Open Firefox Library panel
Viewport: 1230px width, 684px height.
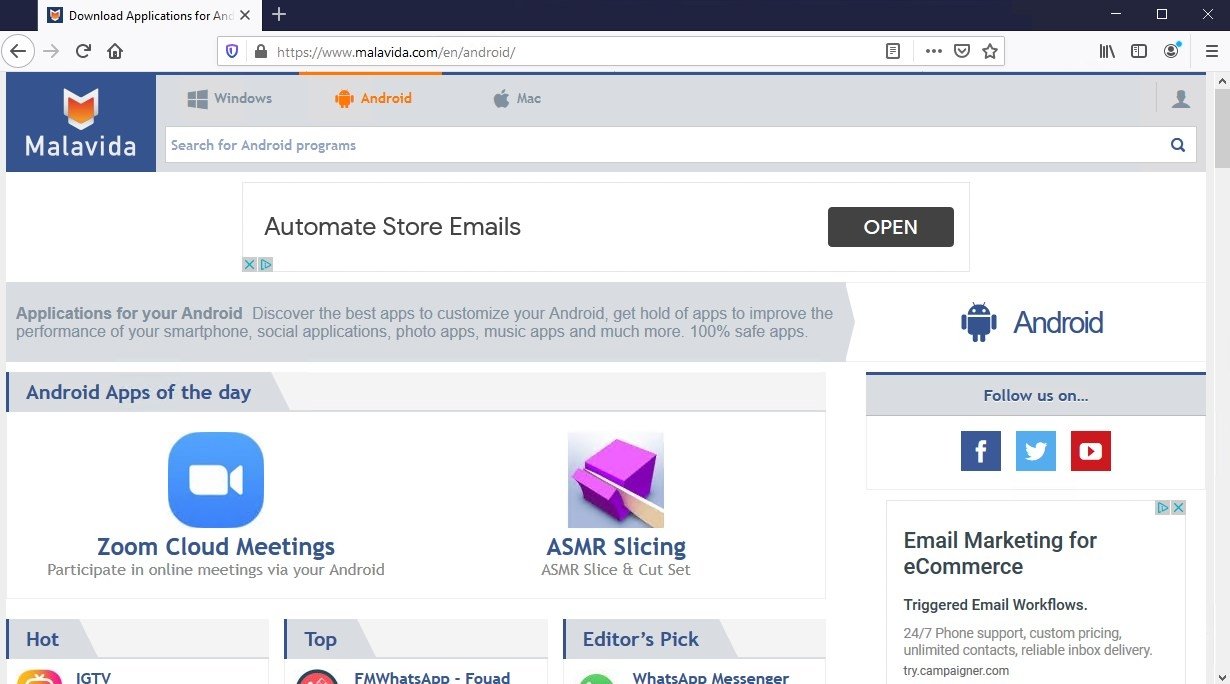1107,51
